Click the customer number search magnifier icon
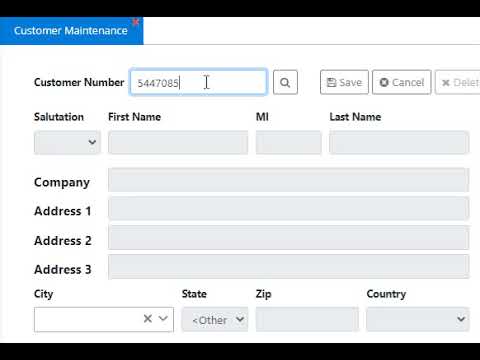This screenshot has width=480, height=360. [x=285, y=82]
